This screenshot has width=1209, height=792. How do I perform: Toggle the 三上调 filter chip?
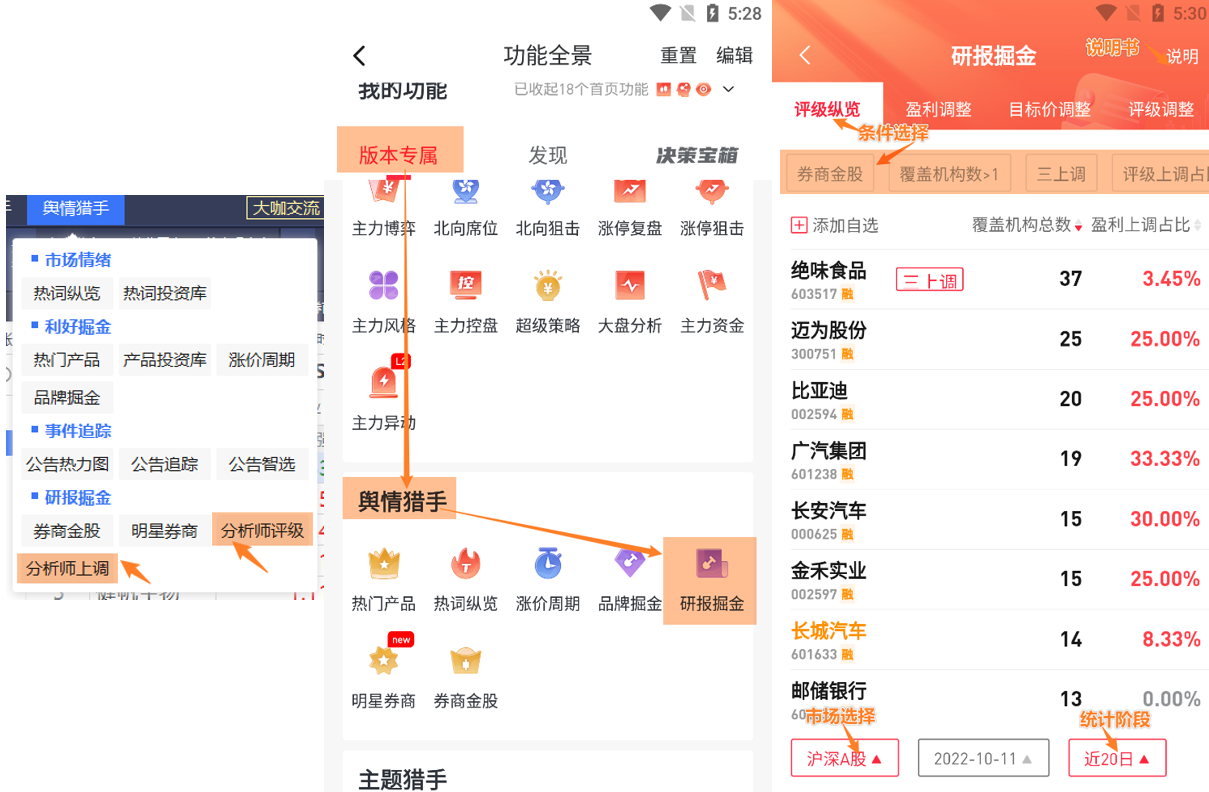tap(1061, 174)
